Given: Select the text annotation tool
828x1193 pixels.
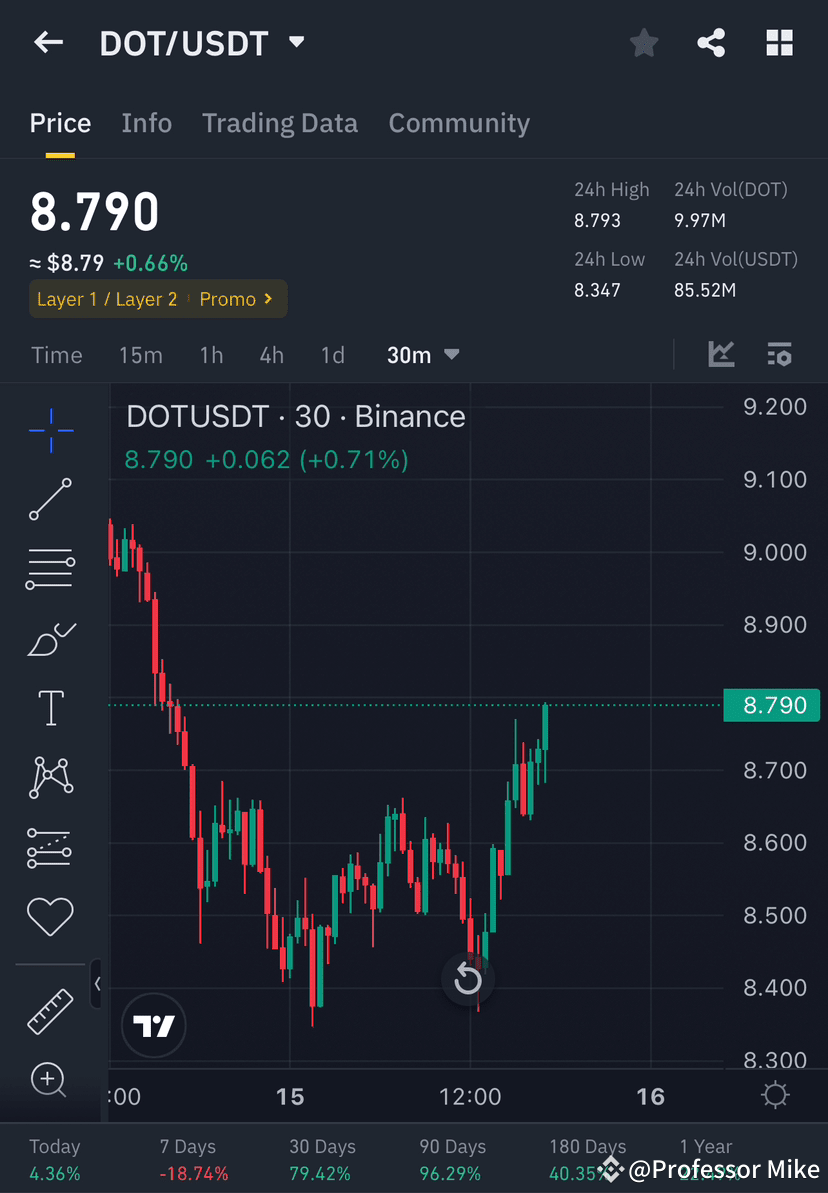Looking at the screenshot, I should point(50,707).
